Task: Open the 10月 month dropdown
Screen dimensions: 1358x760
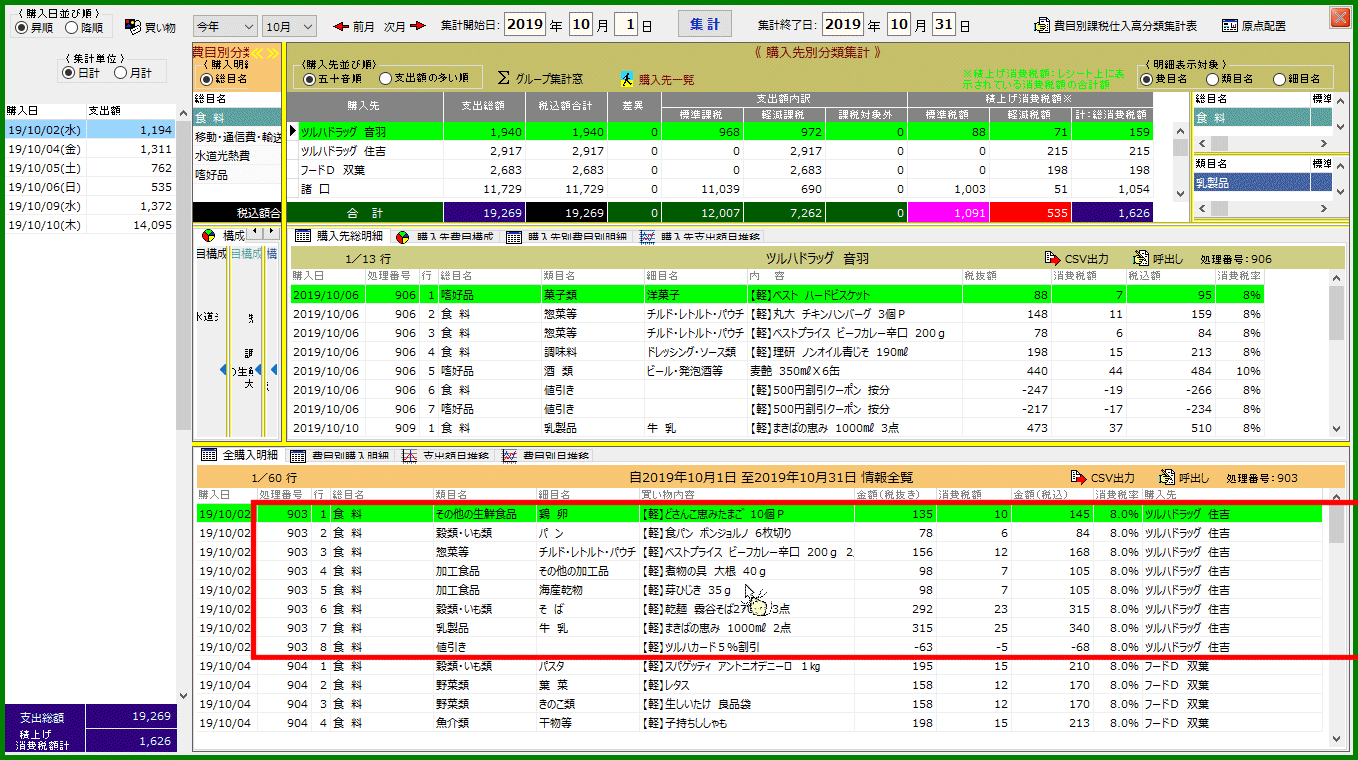Action: 290,26
